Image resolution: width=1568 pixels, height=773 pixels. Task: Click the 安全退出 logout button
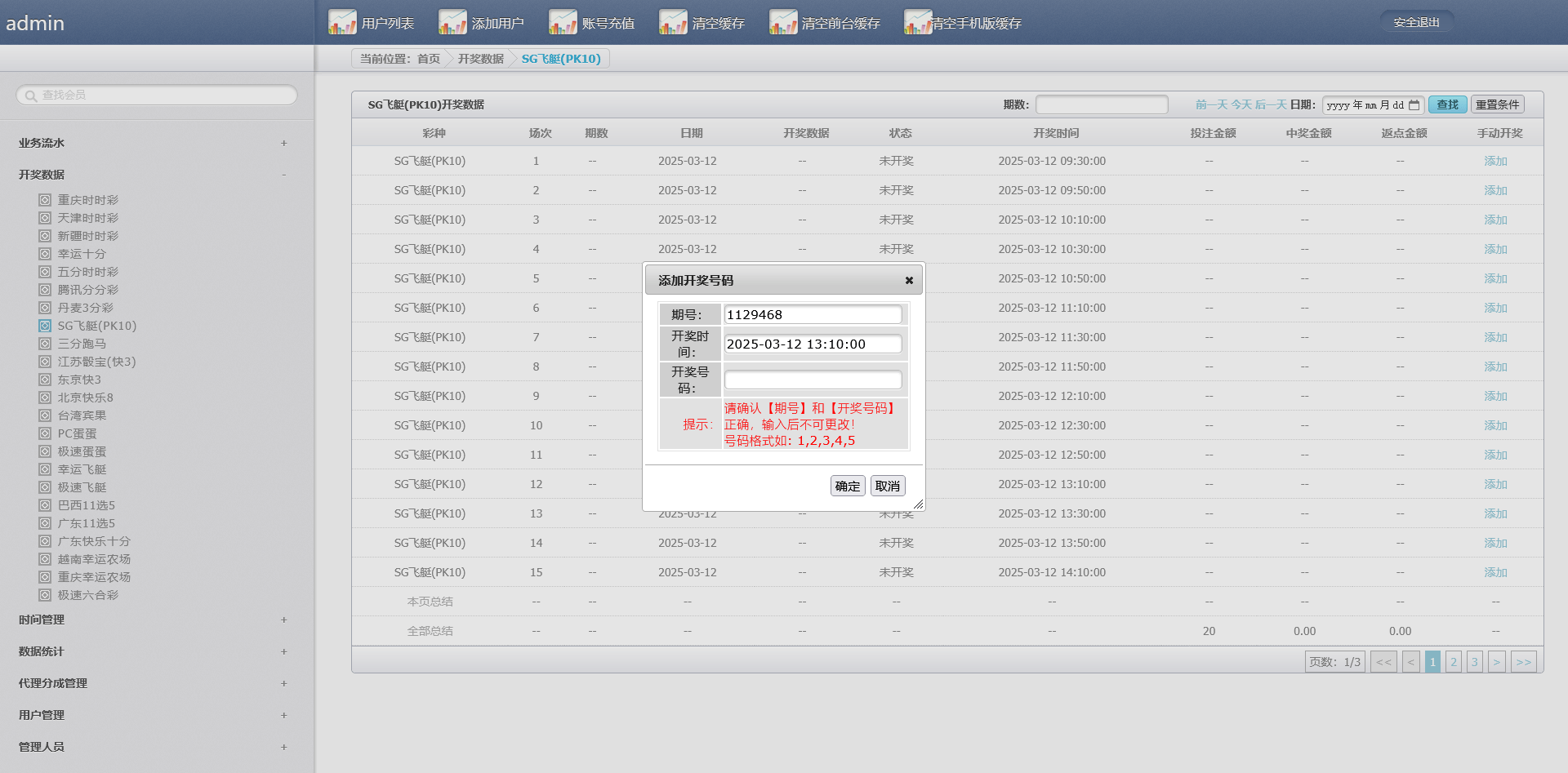1416,23
